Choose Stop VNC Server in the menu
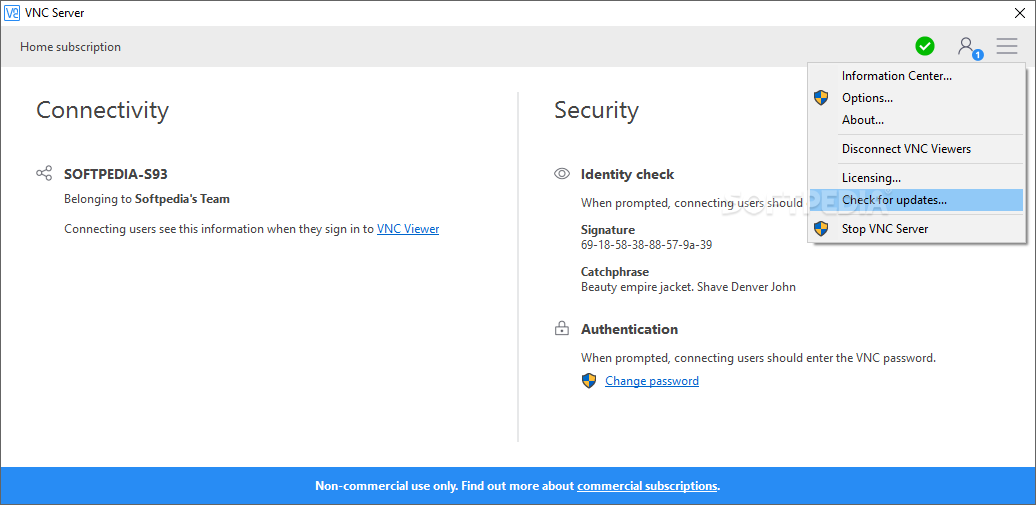1036x505 pixels. 916,229
